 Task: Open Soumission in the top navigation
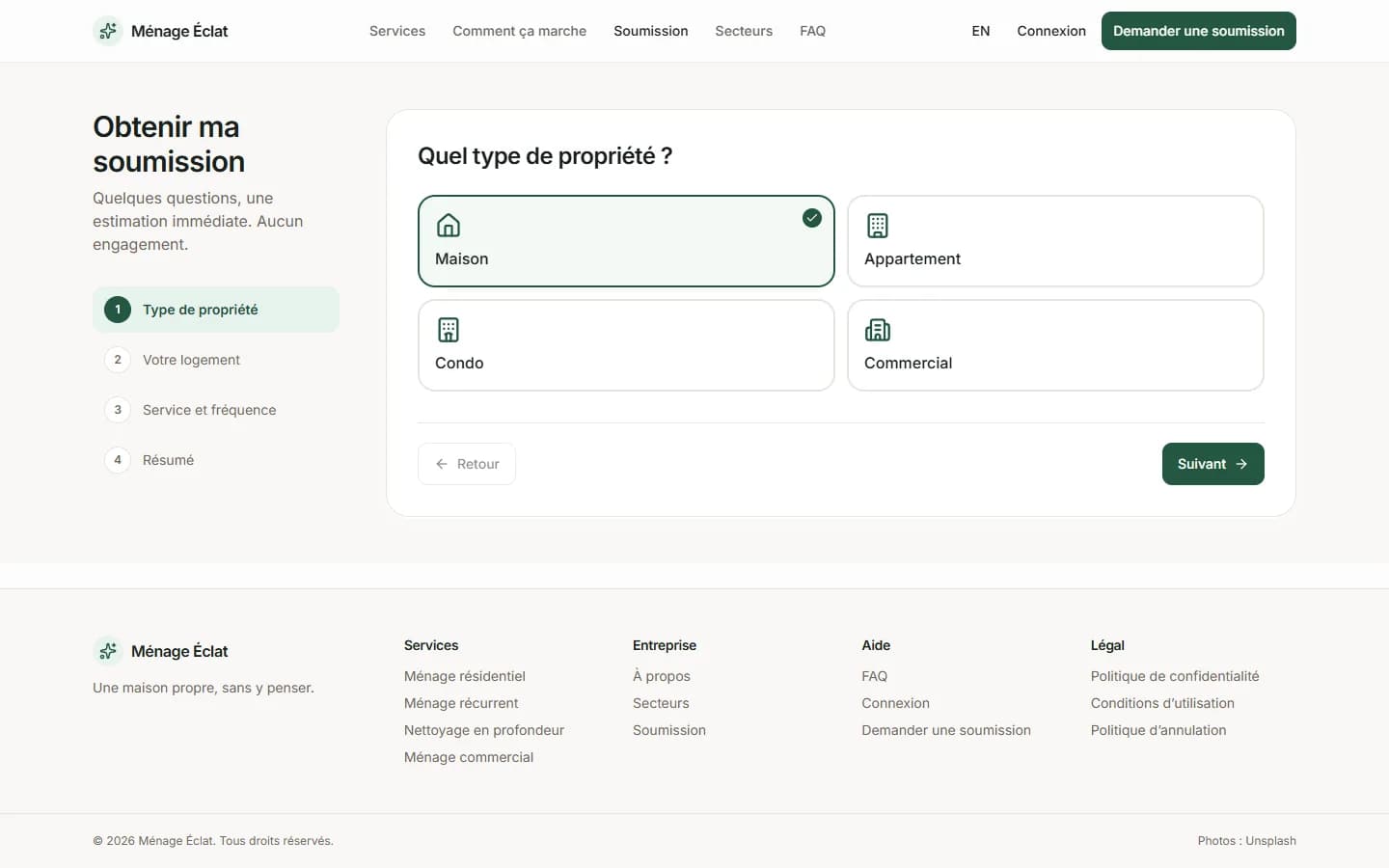pyautogui.click(x=651, y=31)
